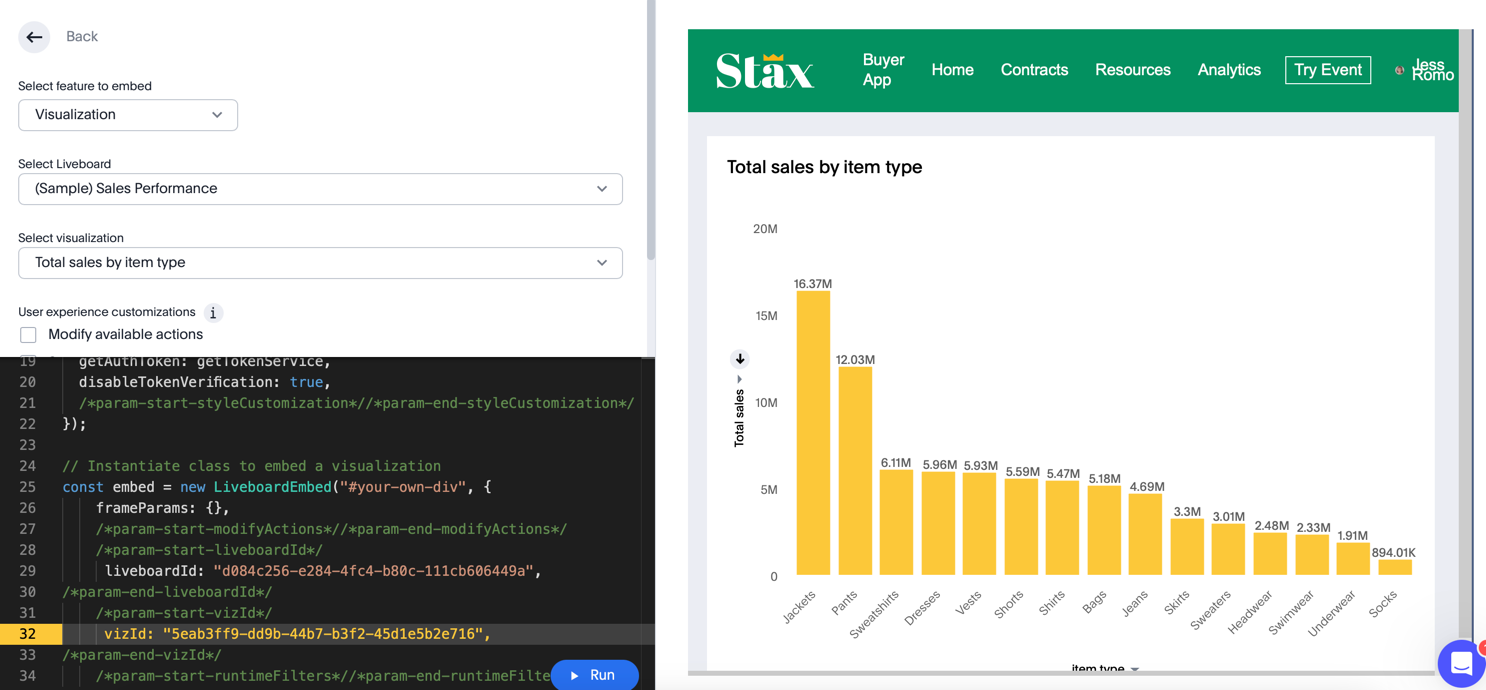Click the Stax logo
The width and height of the screenshot is (1486, 690).
pos(765,71)
